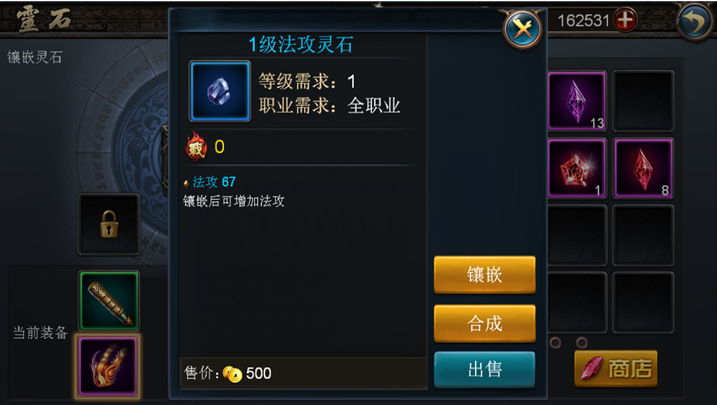
Task: Choose the green-bordered weapon equipment slot
Action: point(109,300)
